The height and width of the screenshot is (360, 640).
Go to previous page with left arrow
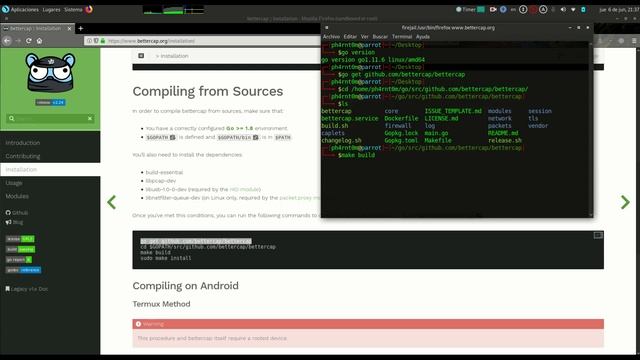tap(111, 202)
